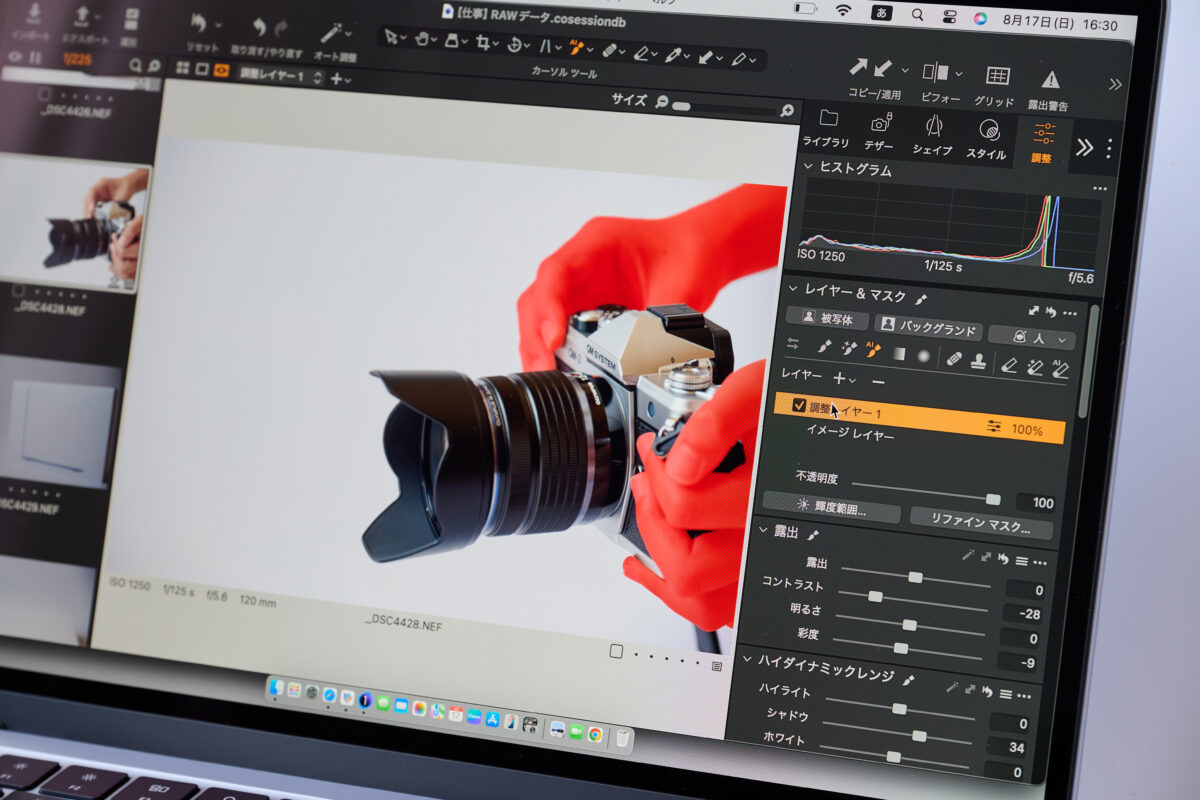Toggle the orange mask visibility eye icon

pyautogui.click(x=221, y=70)
